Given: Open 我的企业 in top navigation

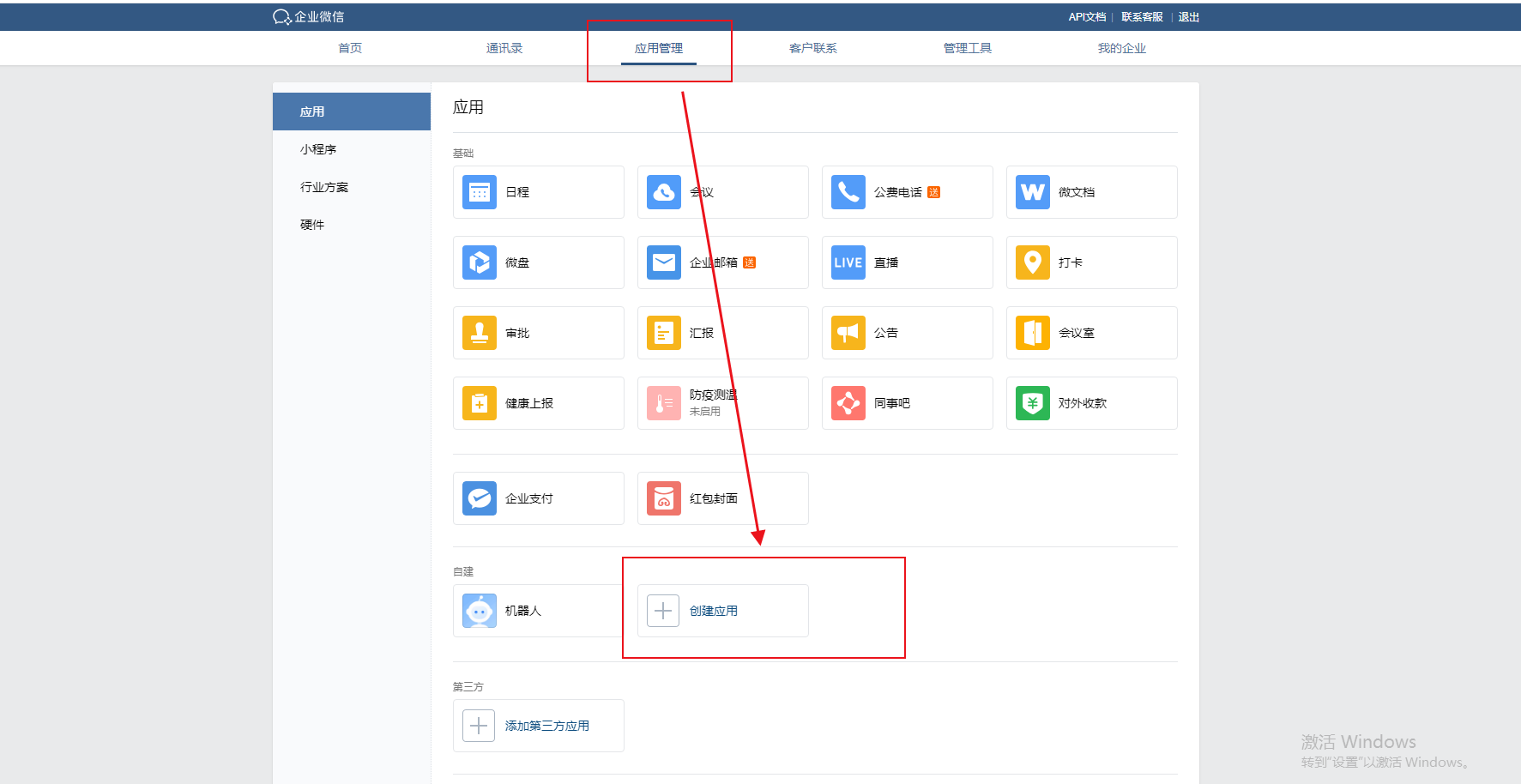Looking at the screenshot, I should pos(1122,48).
